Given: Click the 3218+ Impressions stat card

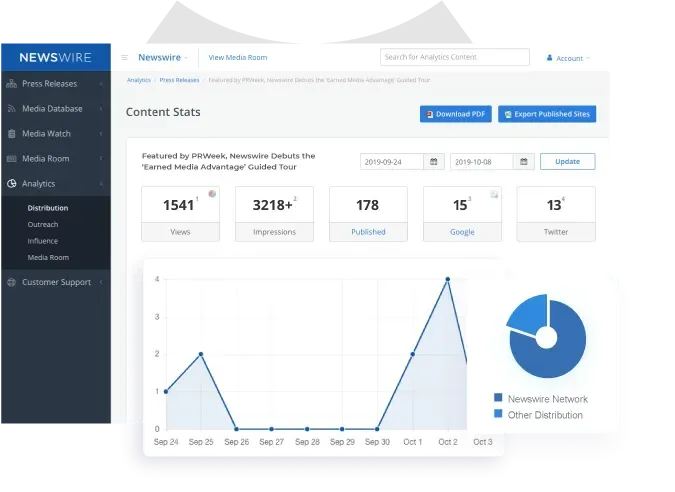Looking at the screenshot, I should pos(274,214).
